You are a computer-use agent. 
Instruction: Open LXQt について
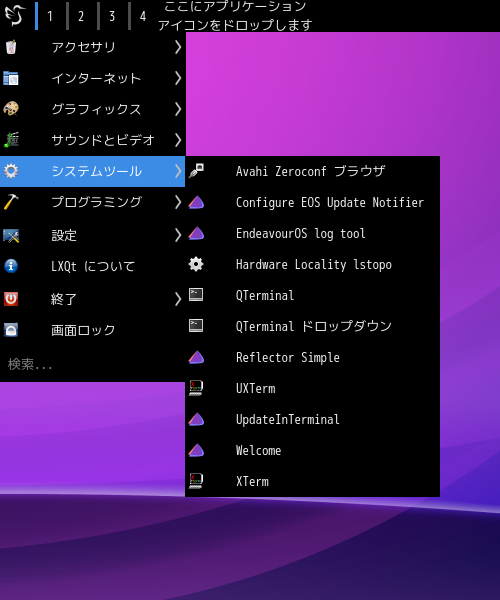tap(93, 266)
